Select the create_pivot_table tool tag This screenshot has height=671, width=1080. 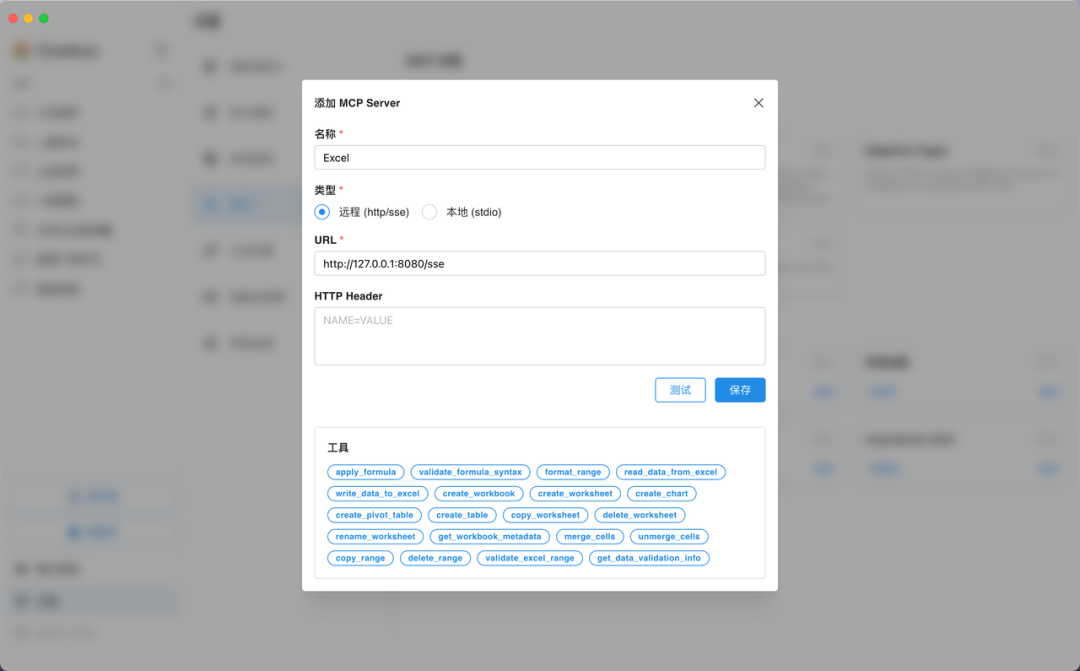tap(374, 515)
